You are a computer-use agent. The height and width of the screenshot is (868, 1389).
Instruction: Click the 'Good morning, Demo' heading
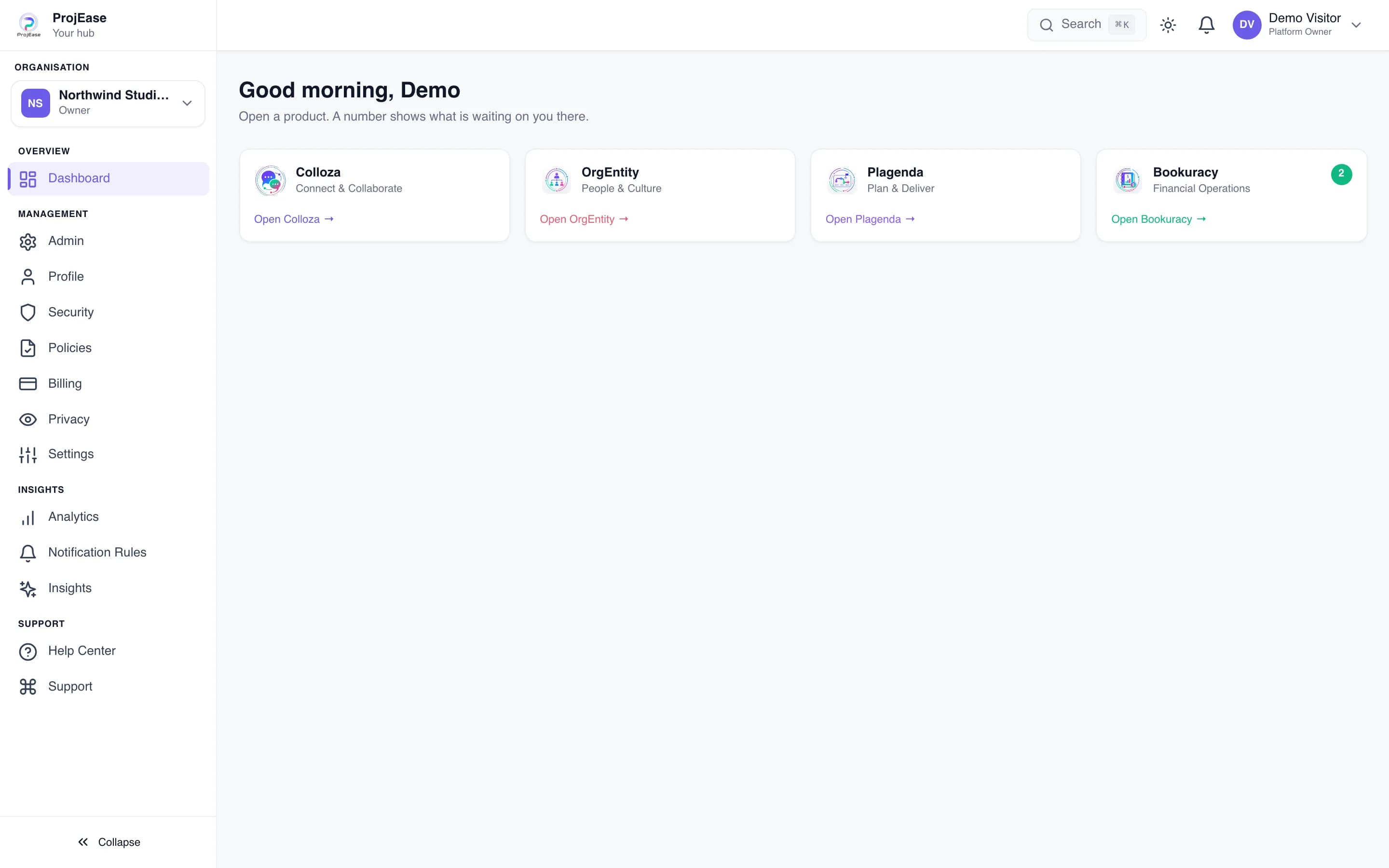[x=350, y=90]
